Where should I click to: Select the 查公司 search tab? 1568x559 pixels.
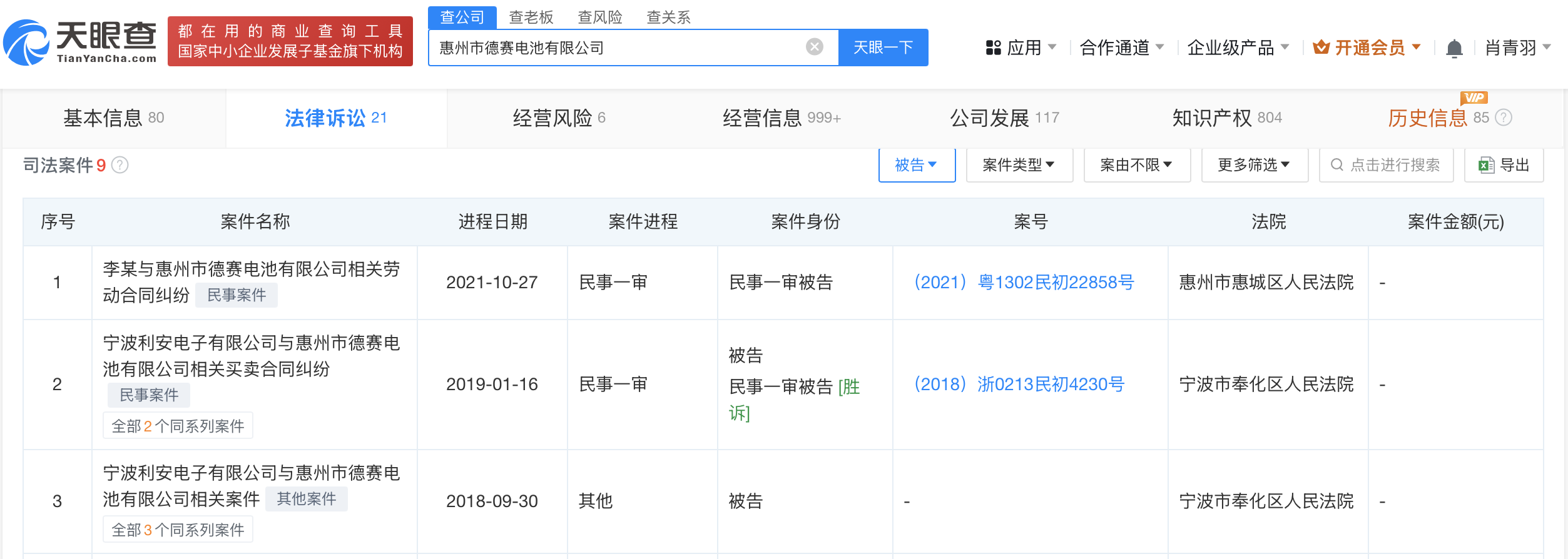(462, 17)
